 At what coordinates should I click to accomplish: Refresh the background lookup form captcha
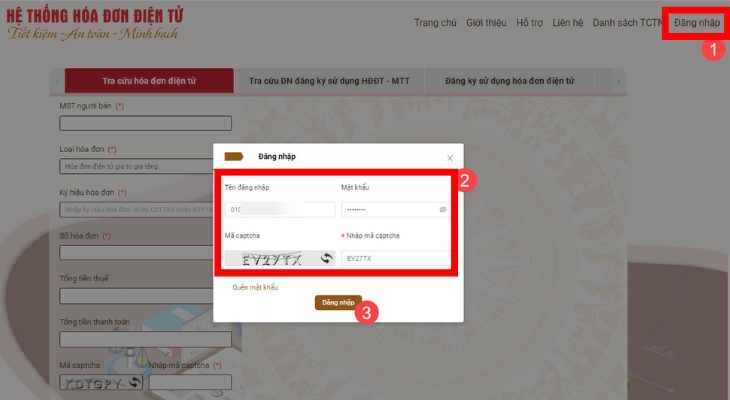coord(135,382)
